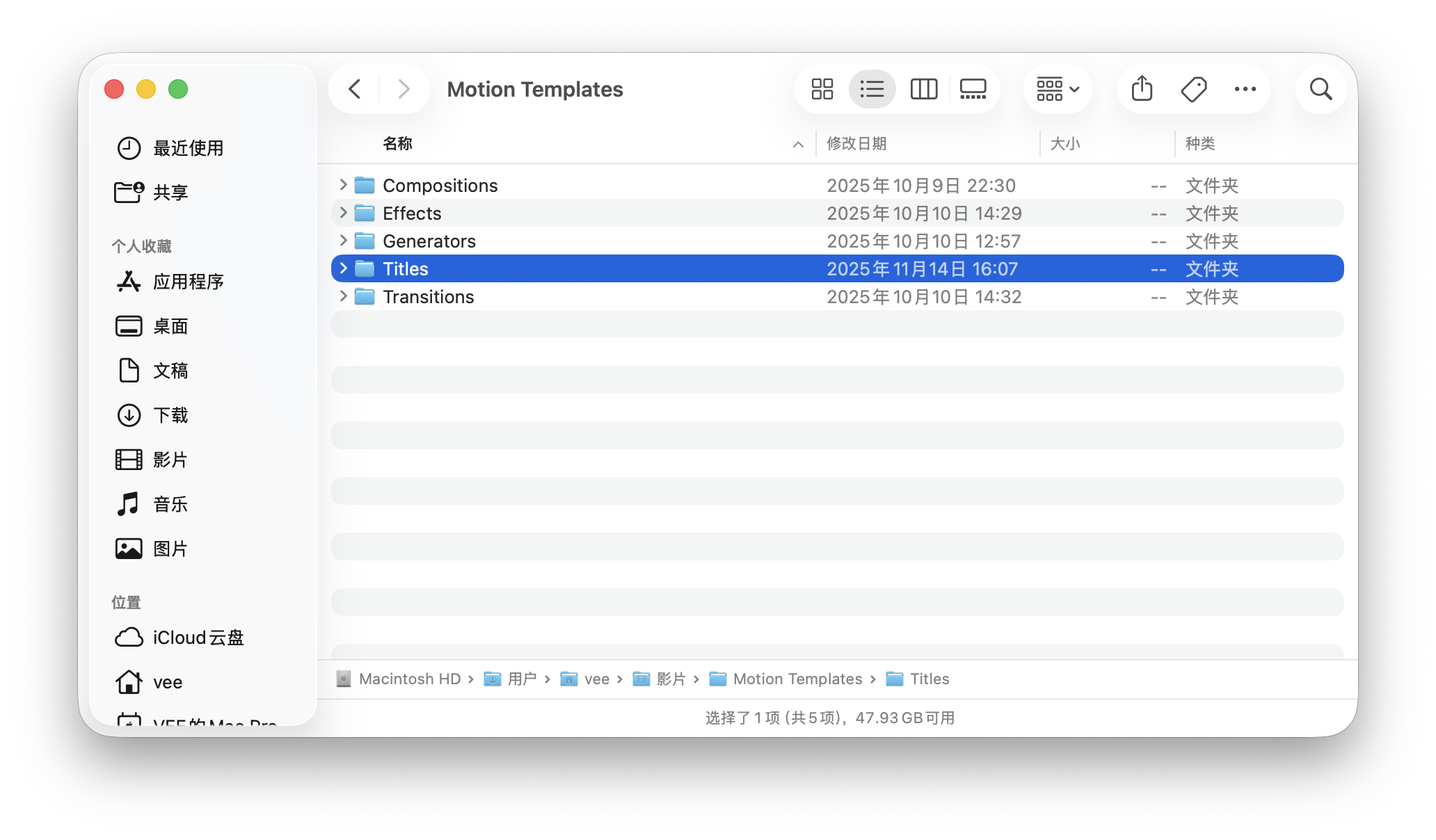Image resolution: width=1436 pixels, height=840 pixels.
Task: Expand the Compositions folder disclosure arrow
Action: (343, 185)
